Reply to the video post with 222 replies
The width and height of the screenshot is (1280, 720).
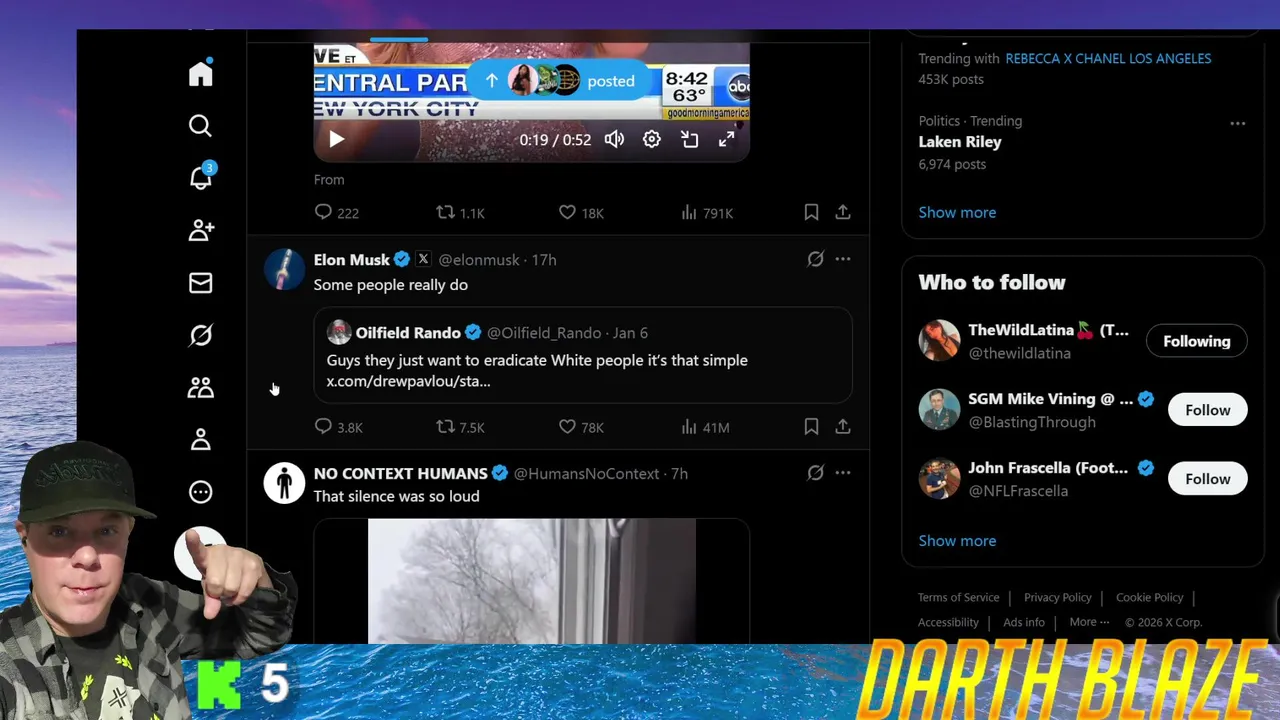(x=336, y=212)
